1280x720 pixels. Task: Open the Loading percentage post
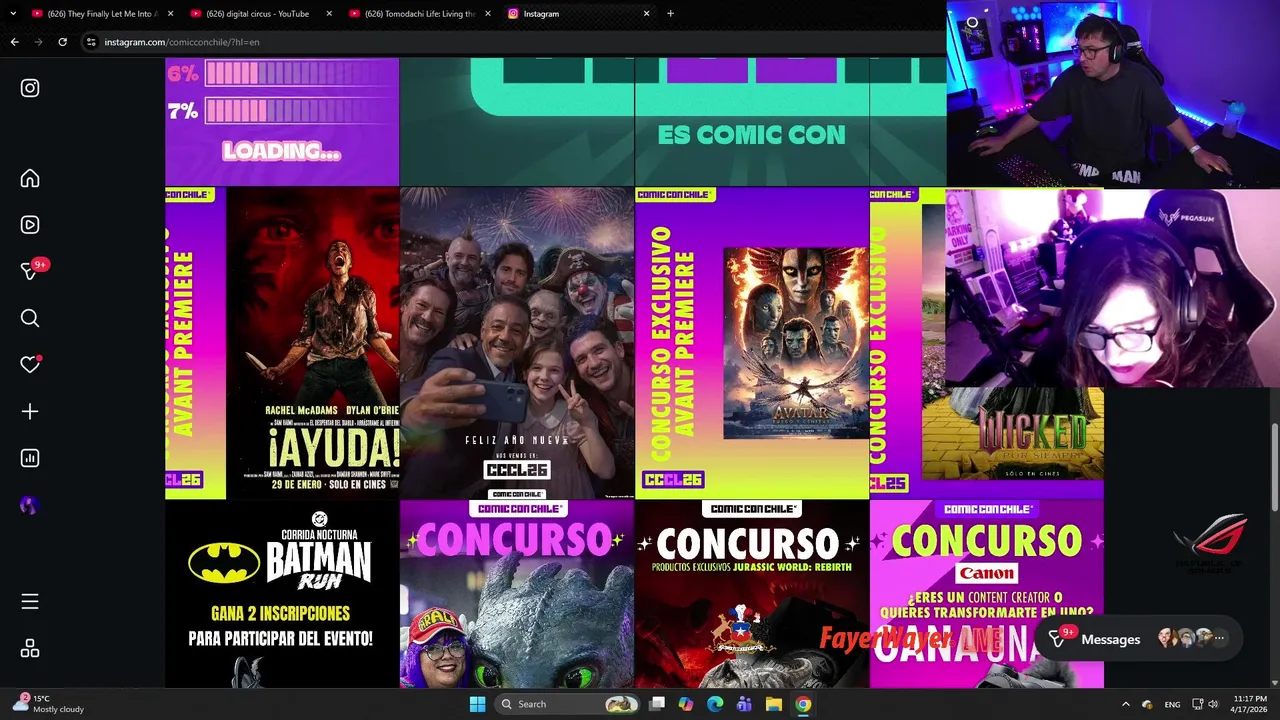click(x=282, y=121)
